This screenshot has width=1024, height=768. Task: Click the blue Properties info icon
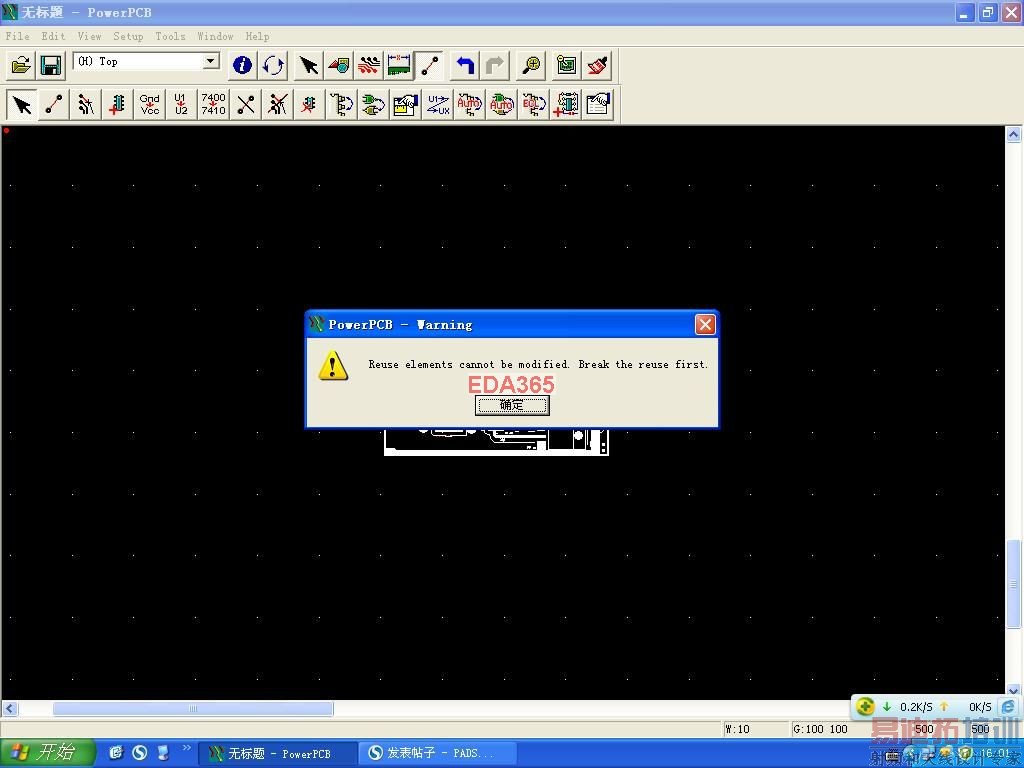[242, 65]
